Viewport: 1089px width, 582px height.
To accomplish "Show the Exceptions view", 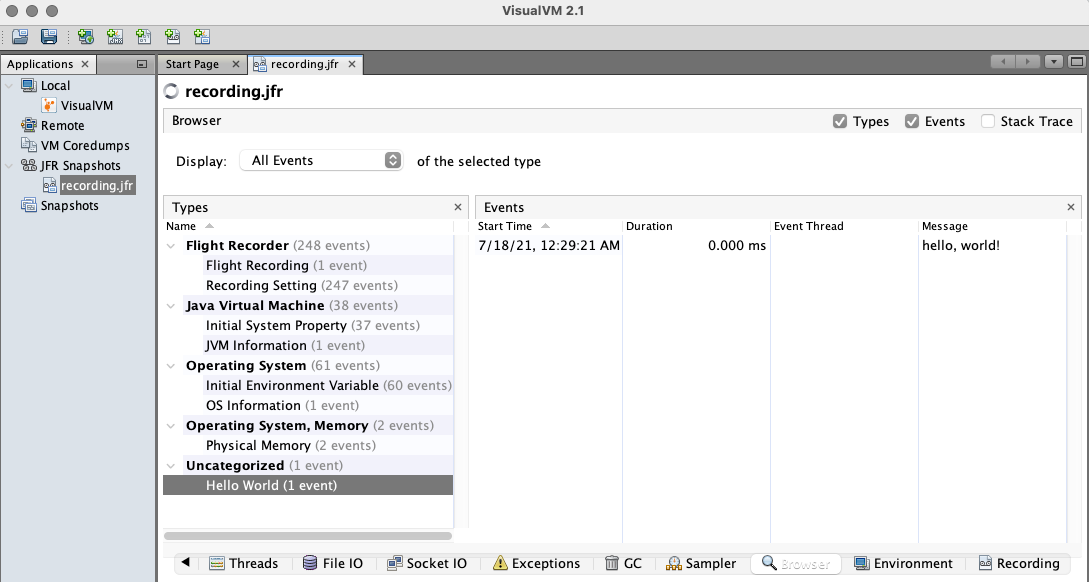I will pos(537,563).
